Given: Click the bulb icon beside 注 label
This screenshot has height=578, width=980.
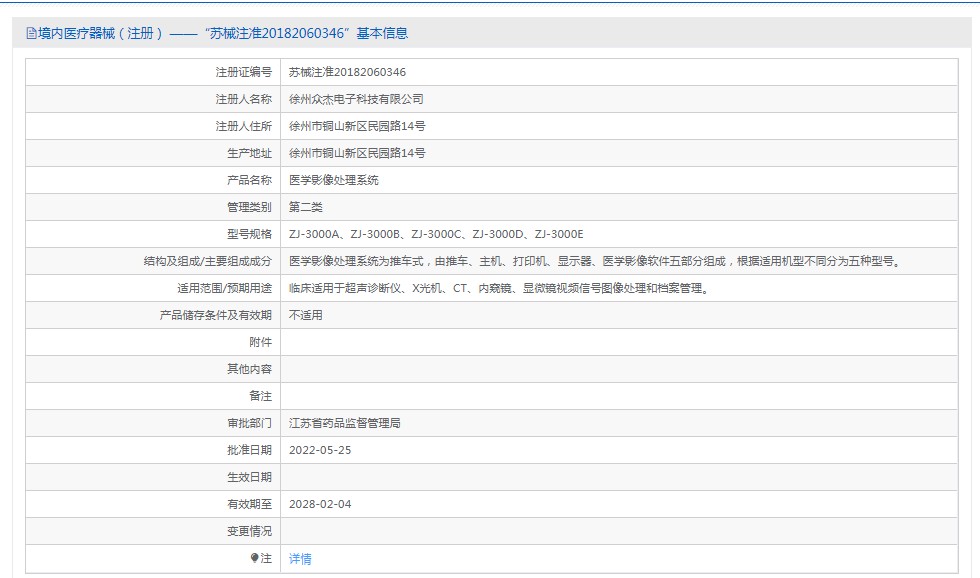Looking at the screenshot, I should 254,558.
